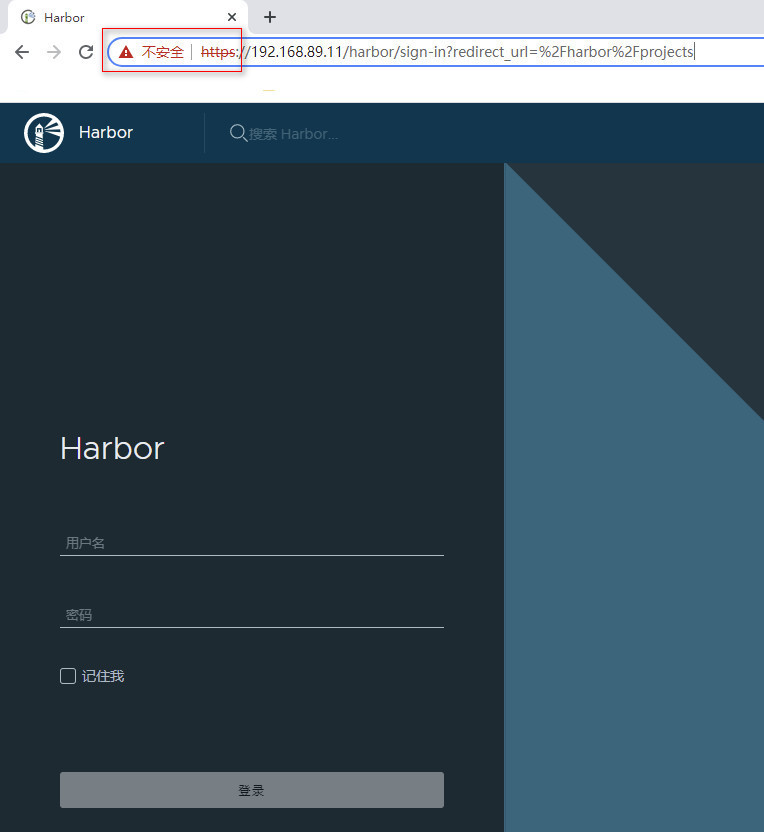Screen dimensions: 764x832
Task: Select the Harbor browser tab
Action: 127,18
